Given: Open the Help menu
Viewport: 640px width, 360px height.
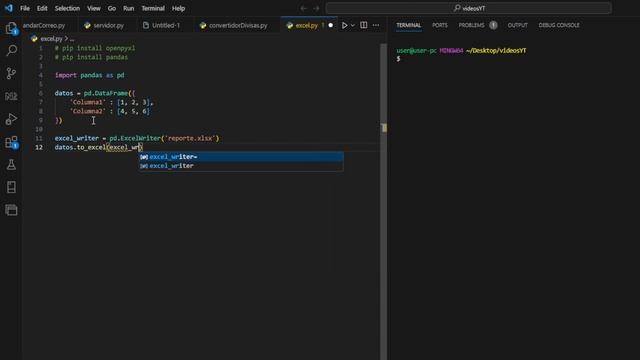Looking at the screenshot, I should 178,8.
